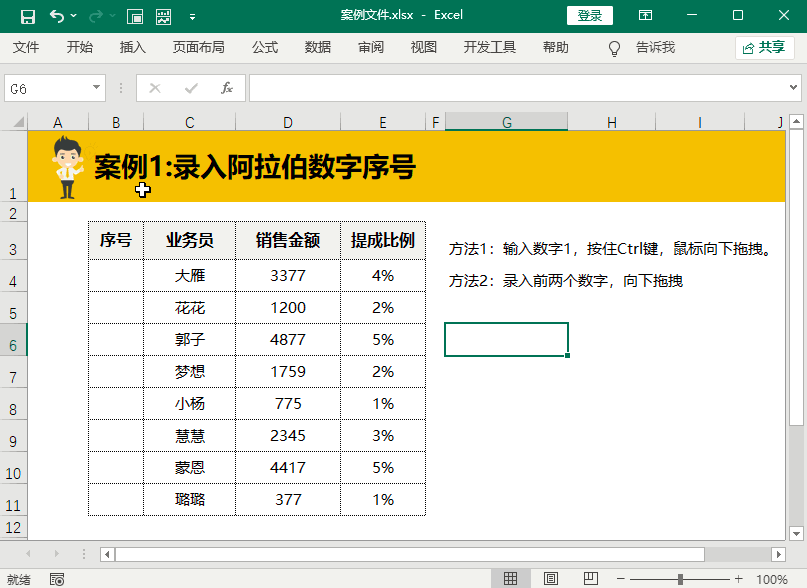Click the Tell Me lightbulb icon
Screen dimensions: 807x588
click(615, 48)
